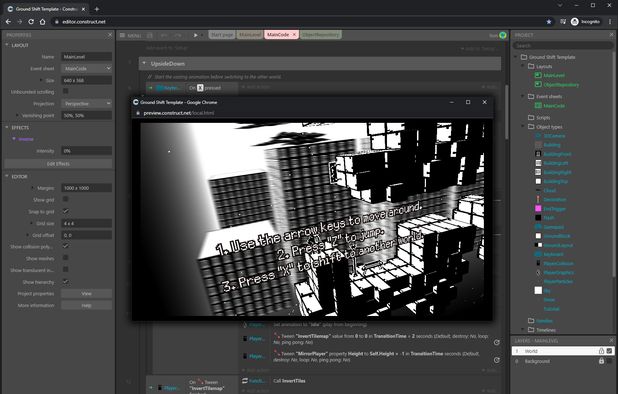Click the Project properties View button

pos(87,294)
